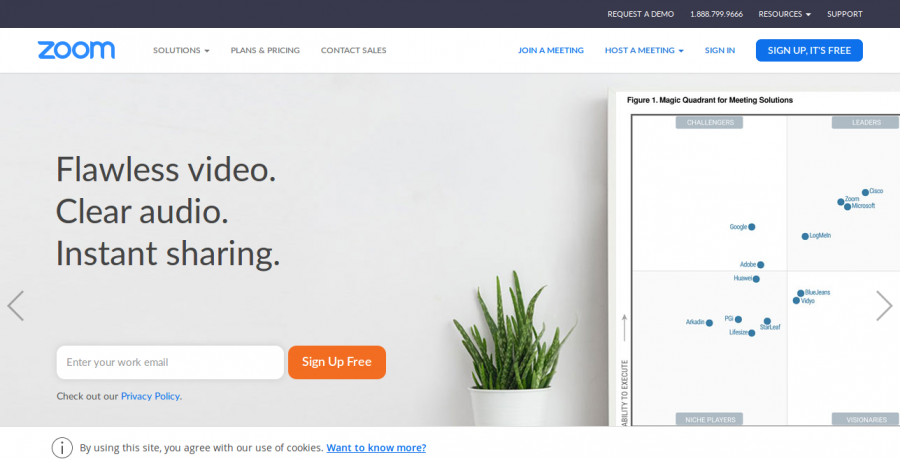Image resolution: width=900 pixels, height=459 pixels.
Task: Expand the Solutions dropdown menu
Action: (181, 50)
